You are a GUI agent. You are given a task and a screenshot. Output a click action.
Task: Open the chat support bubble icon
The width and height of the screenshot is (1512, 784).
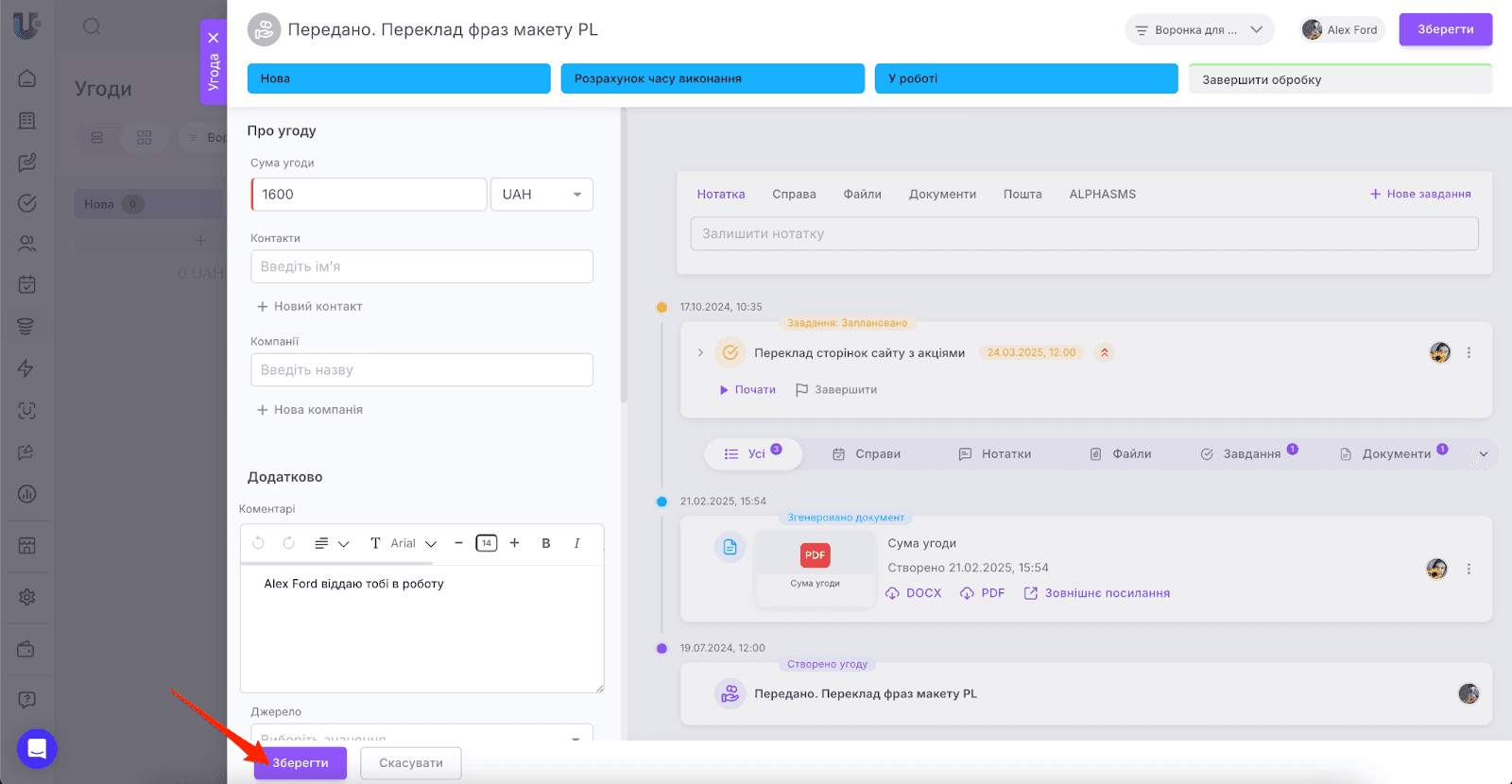(x=37, y=749)
